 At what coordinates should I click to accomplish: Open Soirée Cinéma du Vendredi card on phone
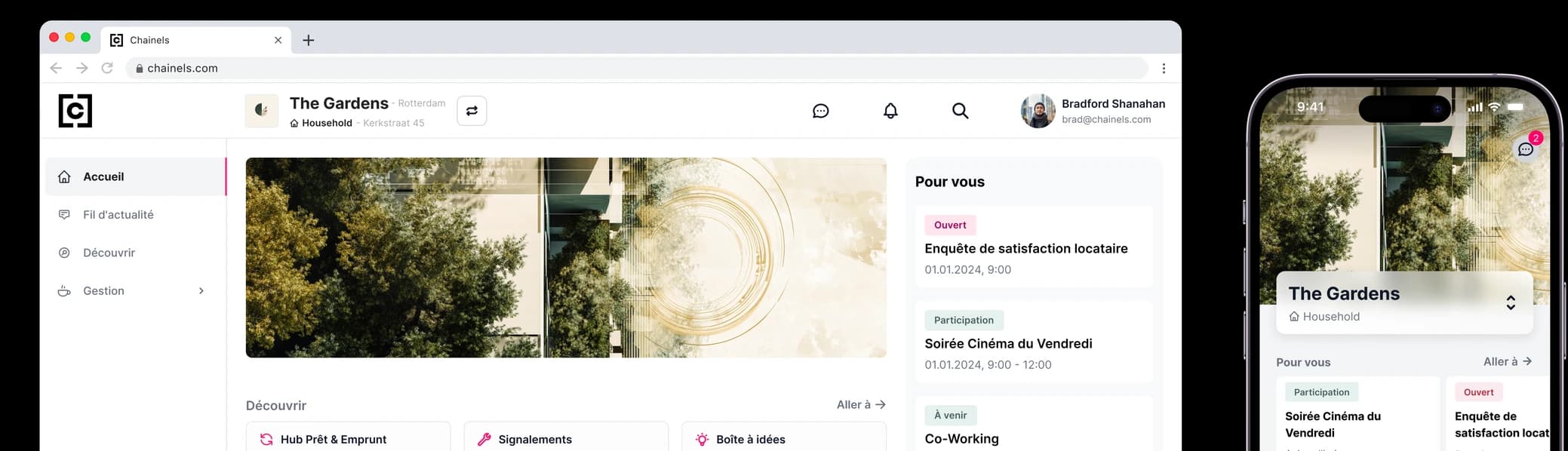[1357, 415]
